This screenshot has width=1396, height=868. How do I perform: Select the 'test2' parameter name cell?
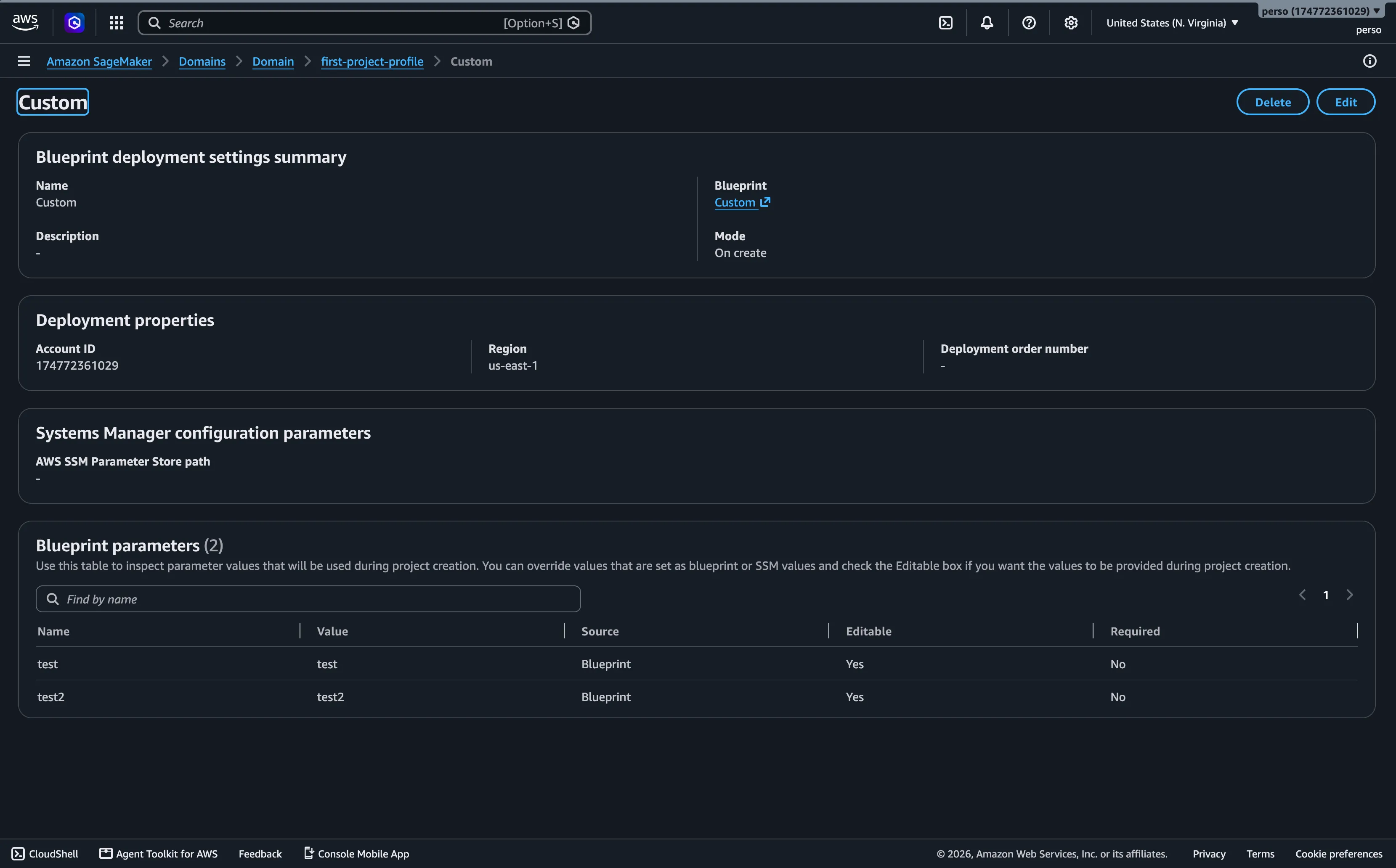pyautogui.click(x=51, y=696)
